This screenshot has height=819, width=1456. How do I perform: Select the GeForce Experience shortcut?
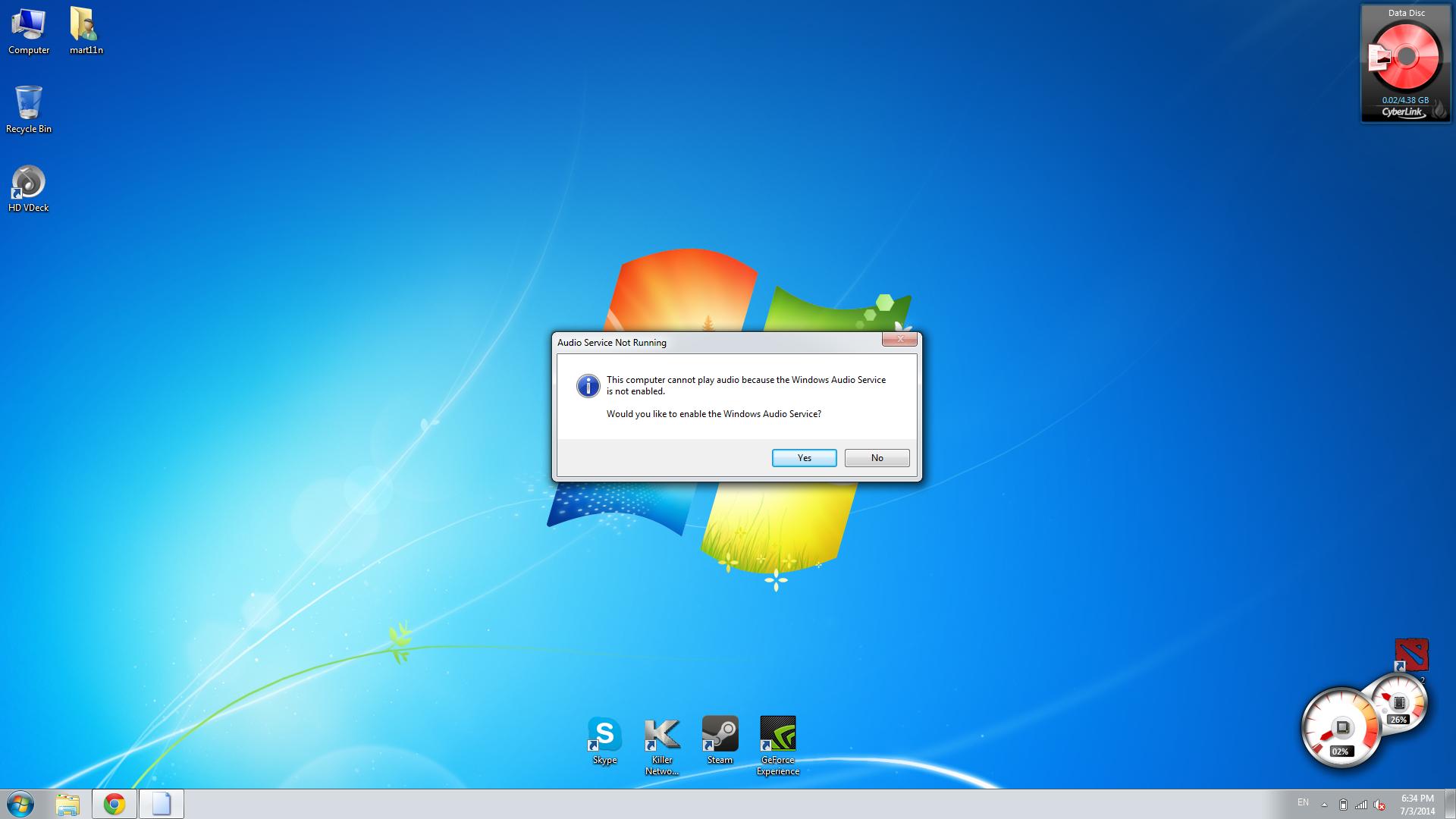pyautogui.click(x=777, y=746)
